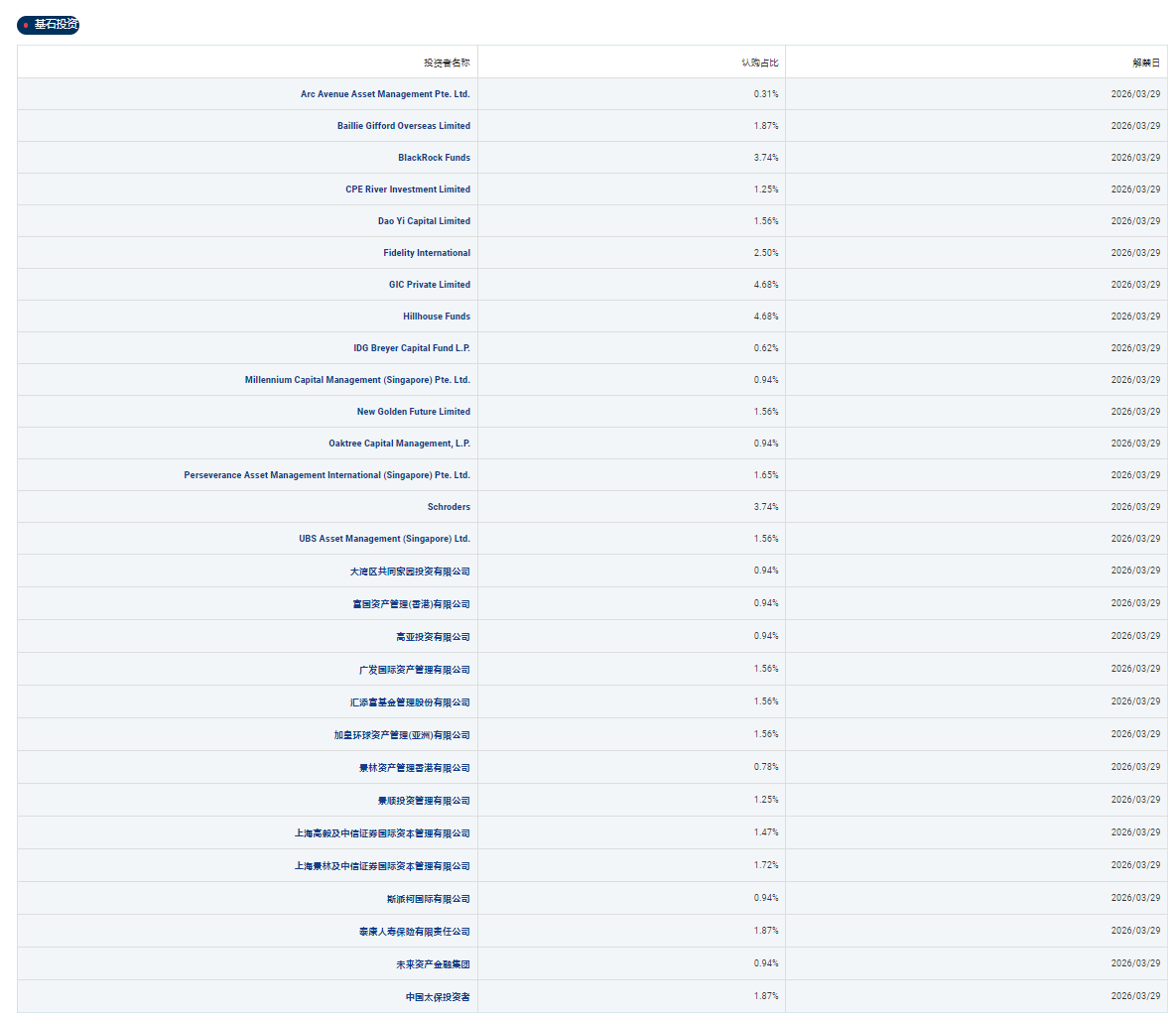
Task: Click the 1.72% value for 上海景林
Action: [766, 865]
